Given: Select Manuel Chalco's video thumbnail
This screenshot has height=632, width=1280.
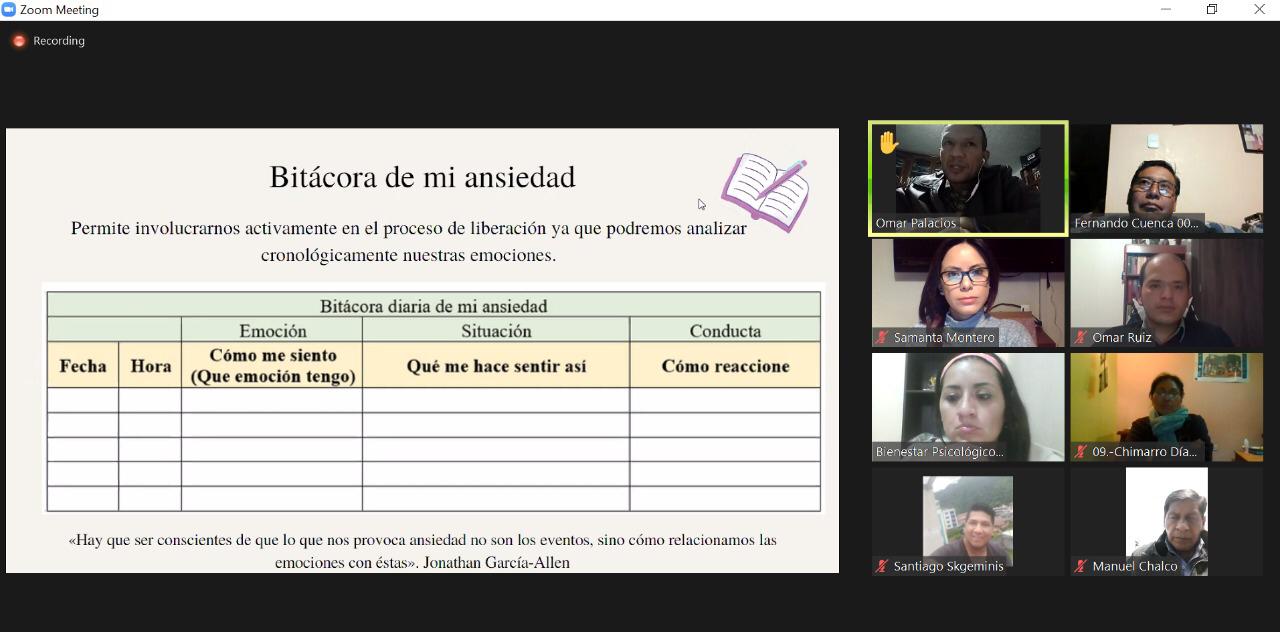Looking at the screenshot, I should tap(1167, 521).
